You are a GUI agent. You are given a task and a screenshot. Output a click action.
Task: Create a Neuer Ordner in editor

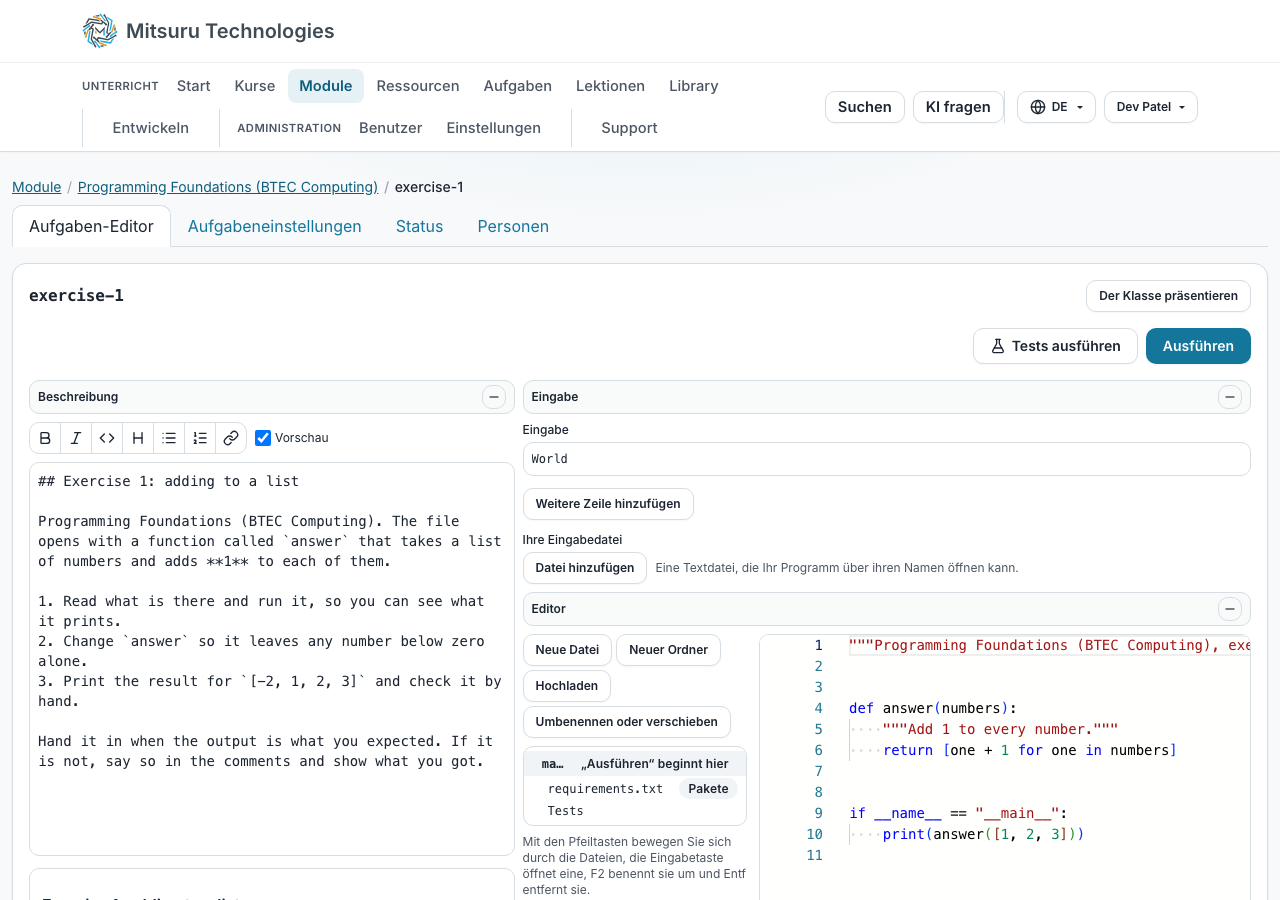pyautogui.click(x=668, y=650)
